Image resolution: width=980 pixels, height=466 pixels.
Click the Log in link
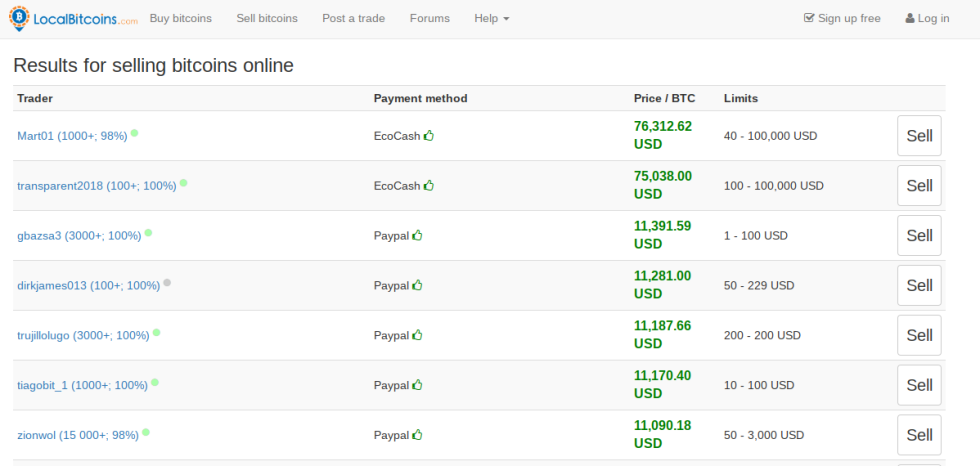[927, 18]
